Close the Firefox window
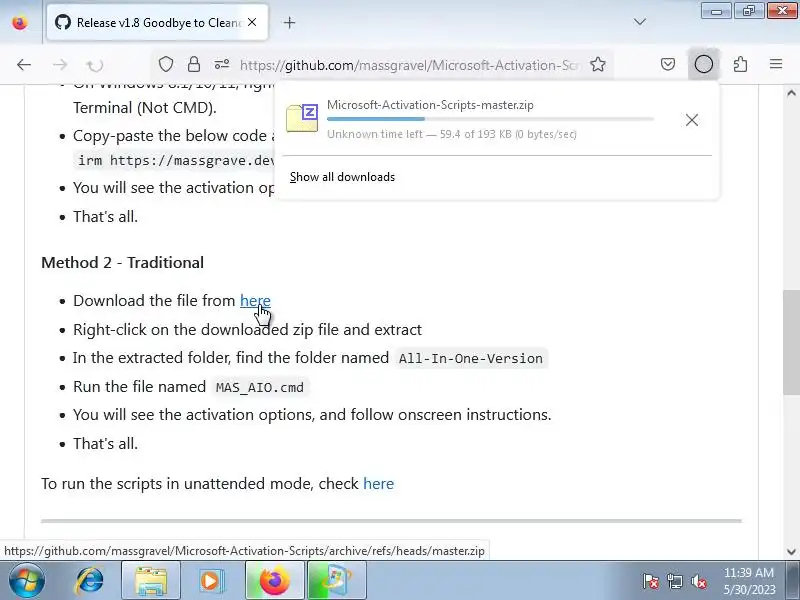This screenshot has height=600, width=800. point(782,10)
